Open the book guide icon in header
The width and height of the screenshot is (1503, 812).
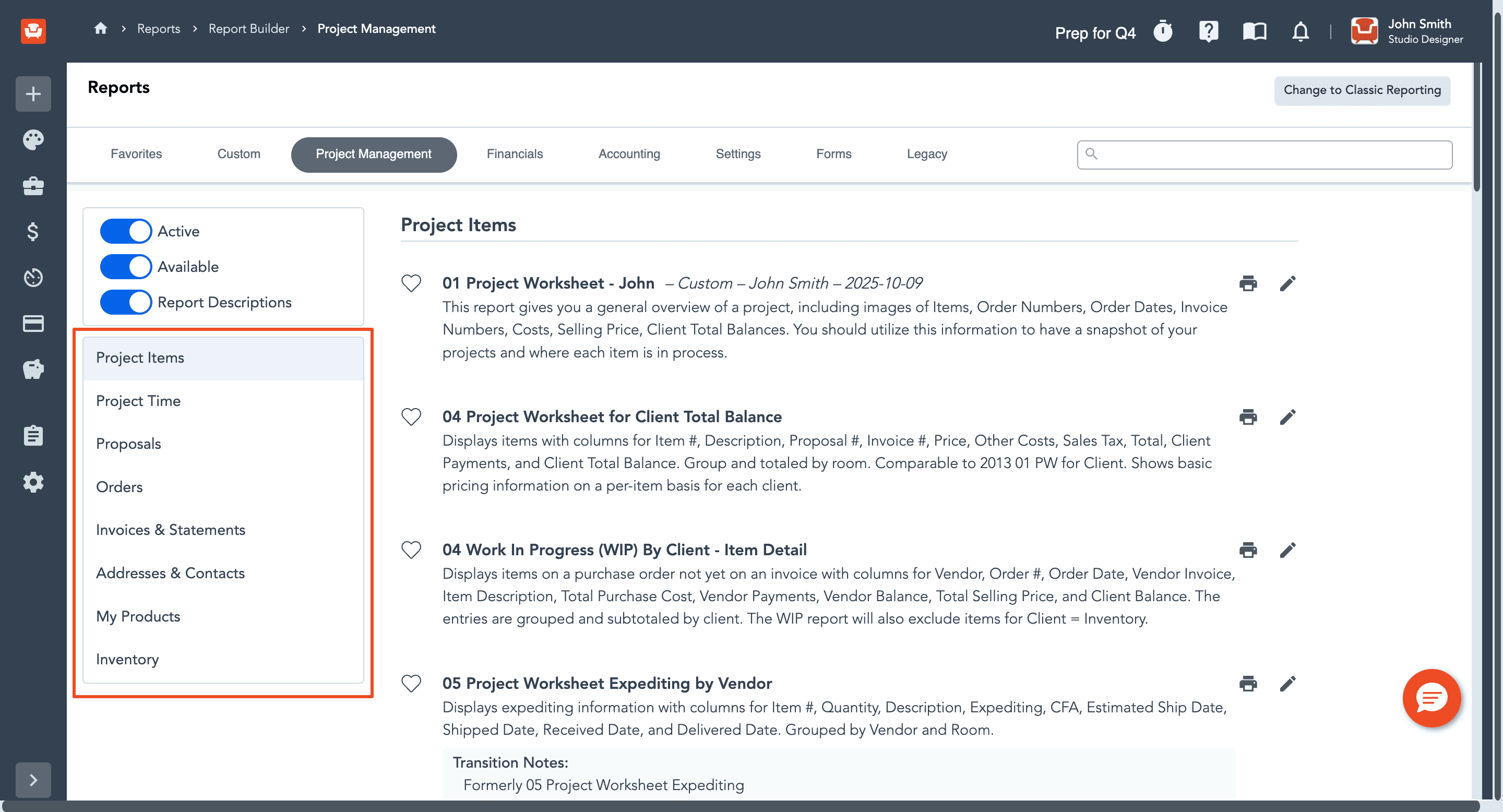click(x=1255, y=31)
